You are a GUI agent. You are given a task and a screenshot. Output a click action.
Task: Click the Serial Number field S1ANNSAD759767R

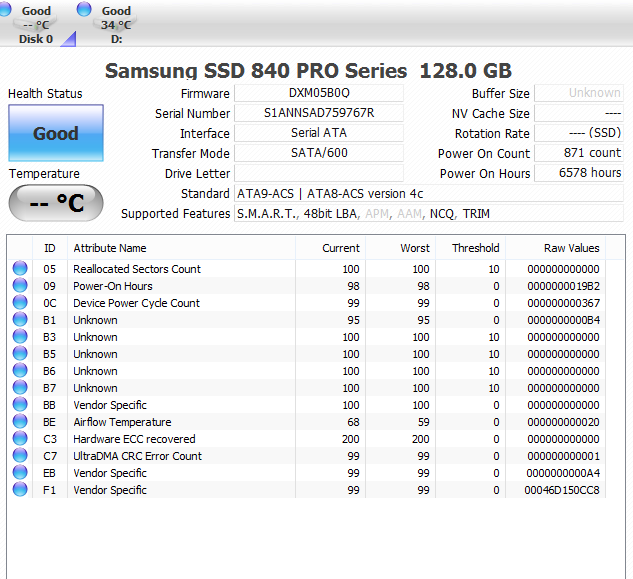319,113
